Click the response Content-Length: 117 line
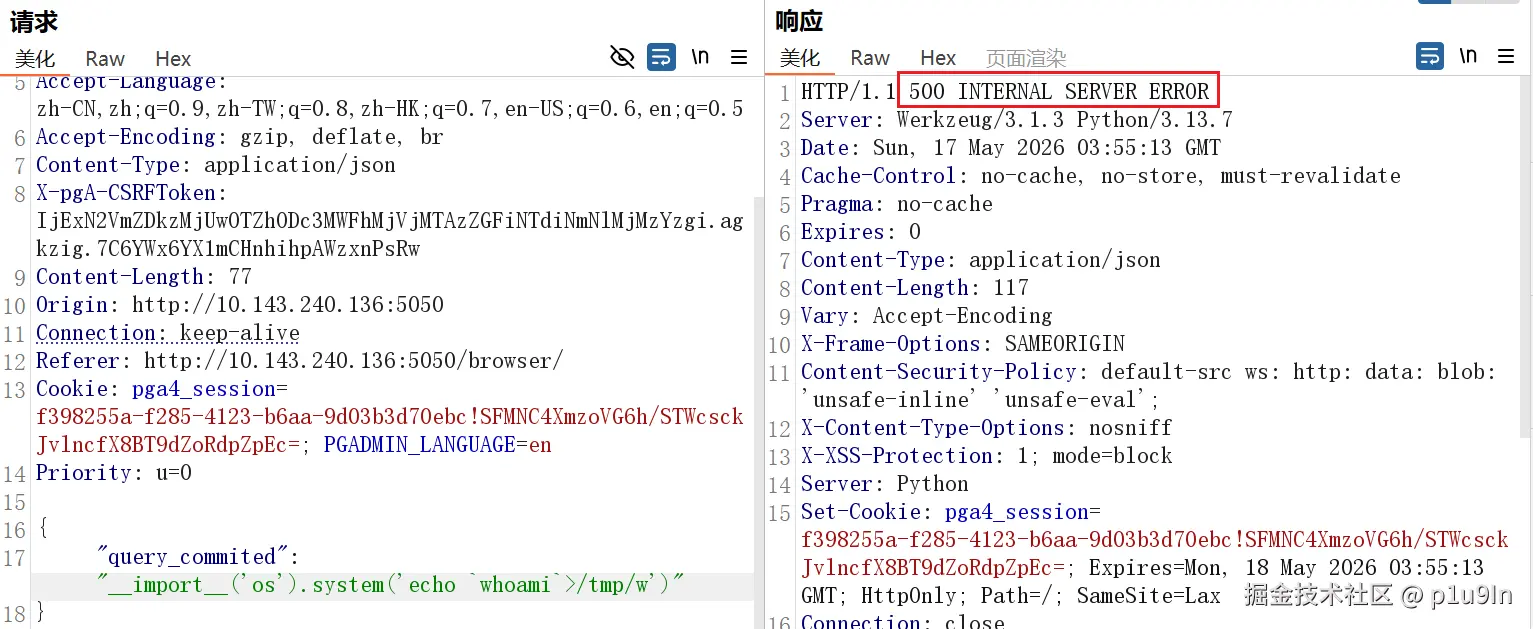1533x629 pixels. [914, 288]
